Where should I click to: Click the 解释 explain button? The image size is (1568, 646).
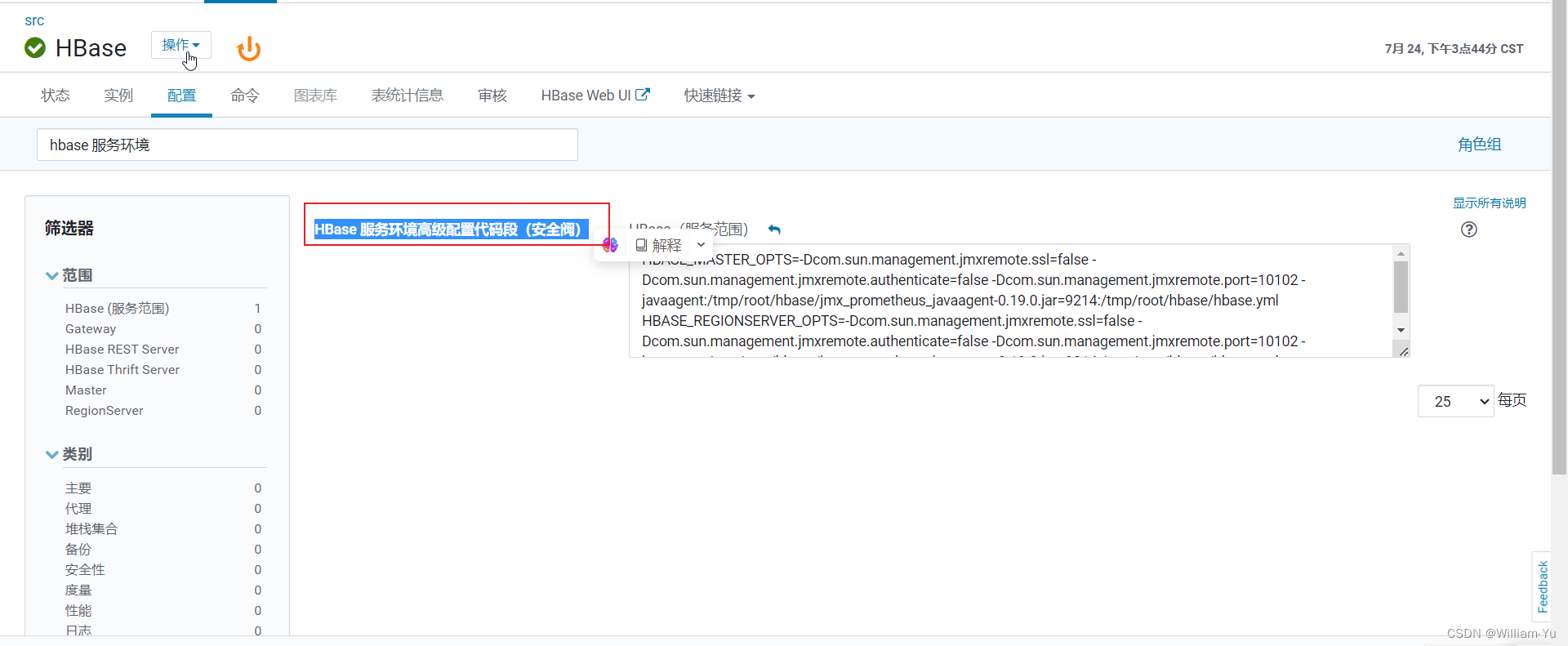tap(658, 245)
